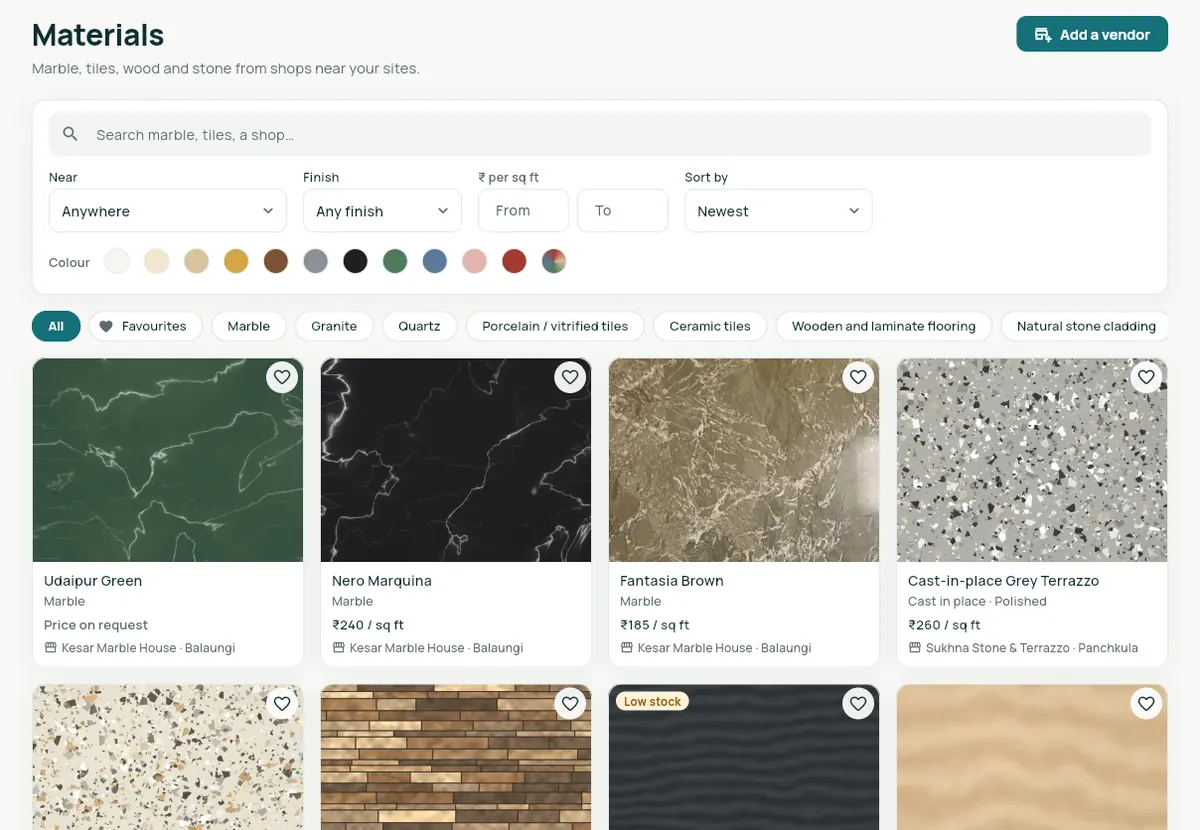Open the Sort by Newest dropdown
Screen dimensions: 1200x830
[x=778, y=211]
